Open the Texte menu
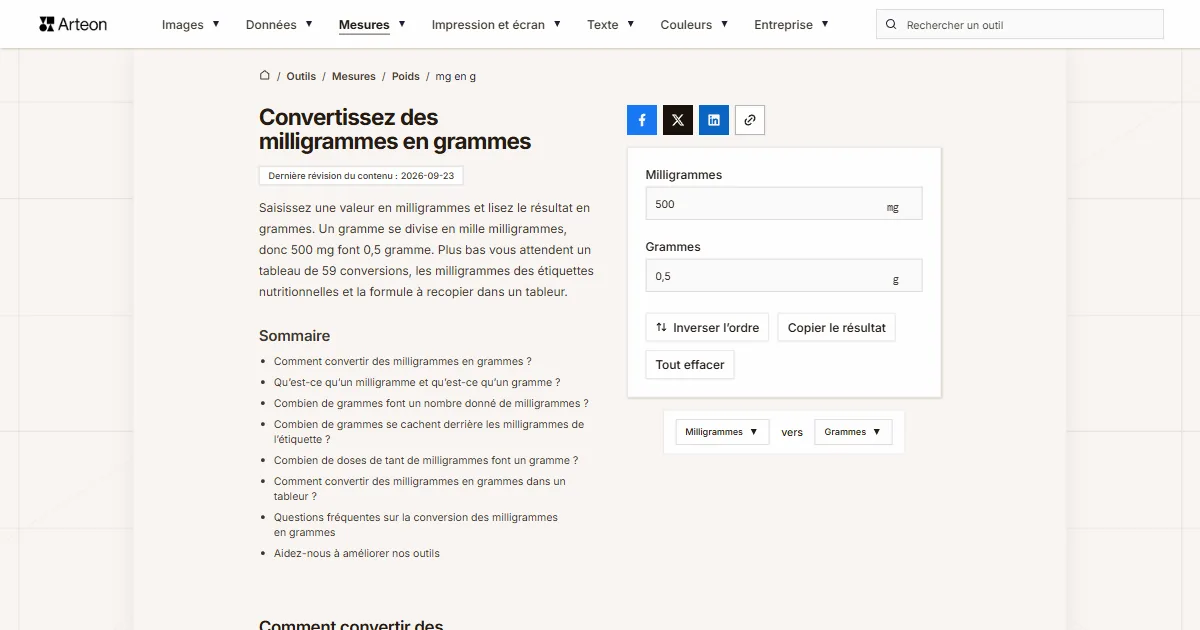This screenshot has height=630, width=1200. click(x=611, y=24)
